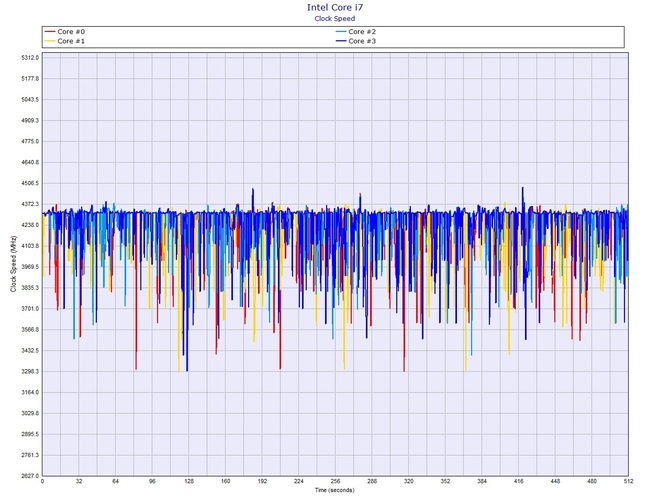Image resolution: width=670 pixels, height=502 pixels.
Task: Click the 384 tick on time axis
Action: [x=482, y=481]
